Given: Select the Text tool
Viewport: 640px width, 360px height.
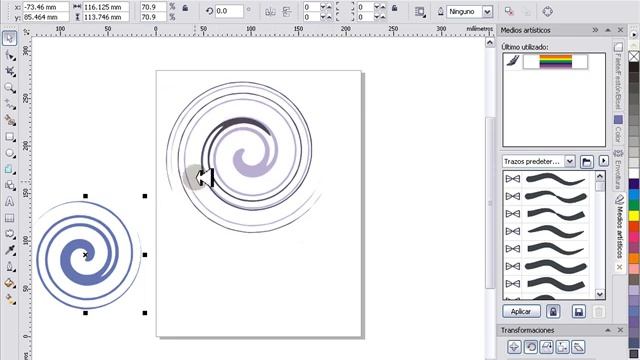Looking at the screenshot, I should pos(10,202).
